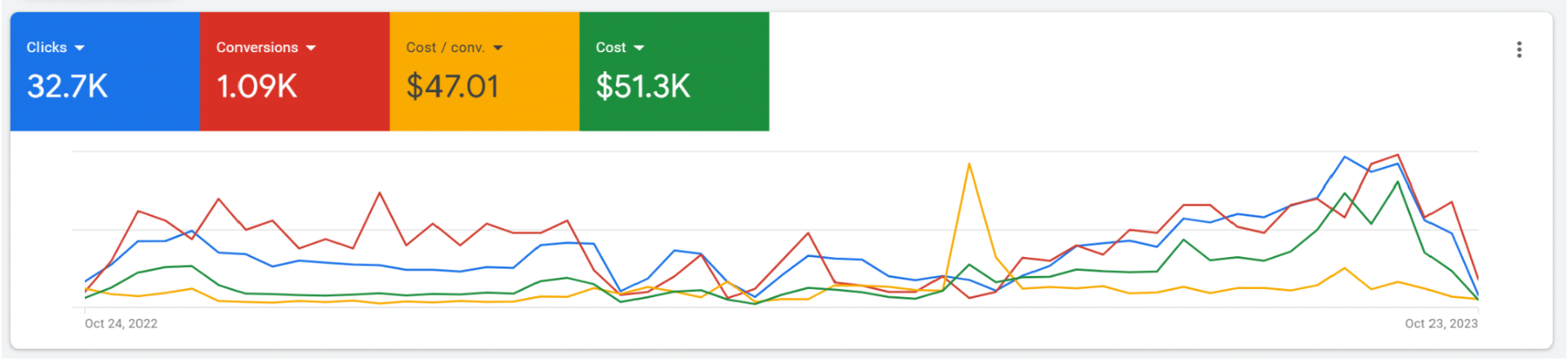Open the three-dot more options menu
Viewport: 1568px width, 360px height.
click(x=1518, y=50)
